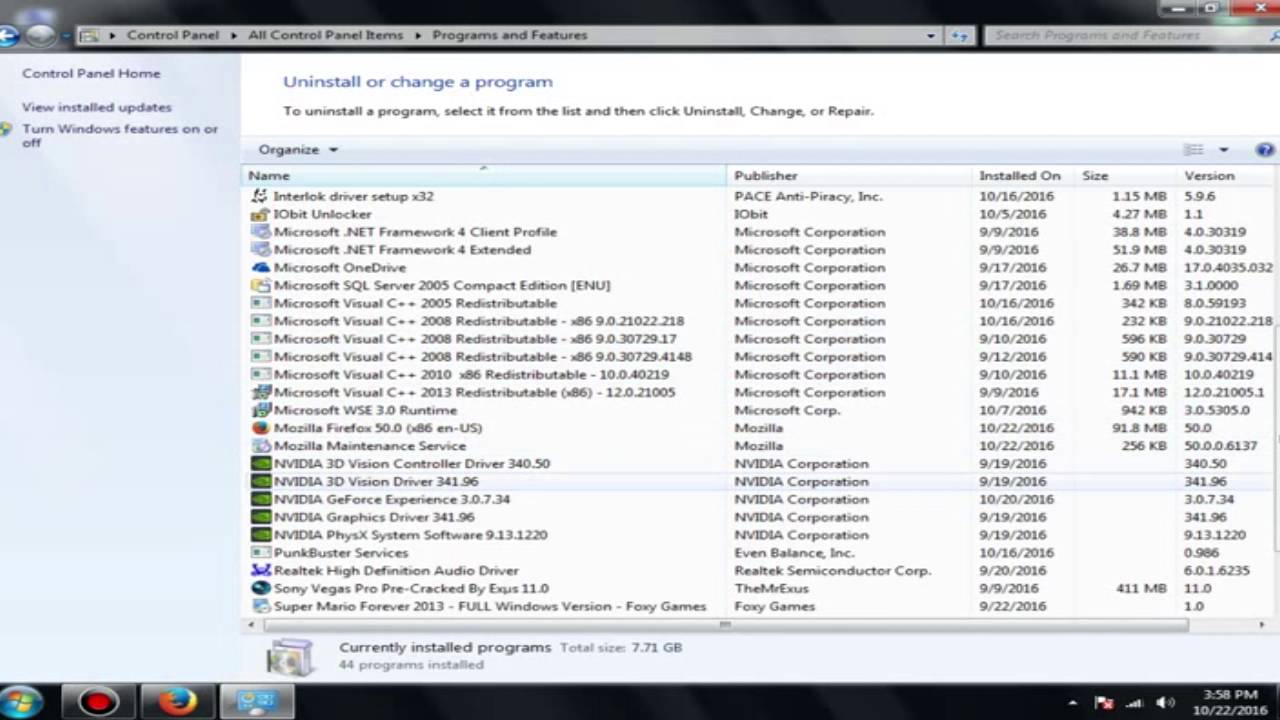
Task: Click the Control Panel taskbar icon
Action: tap(256, 702)
